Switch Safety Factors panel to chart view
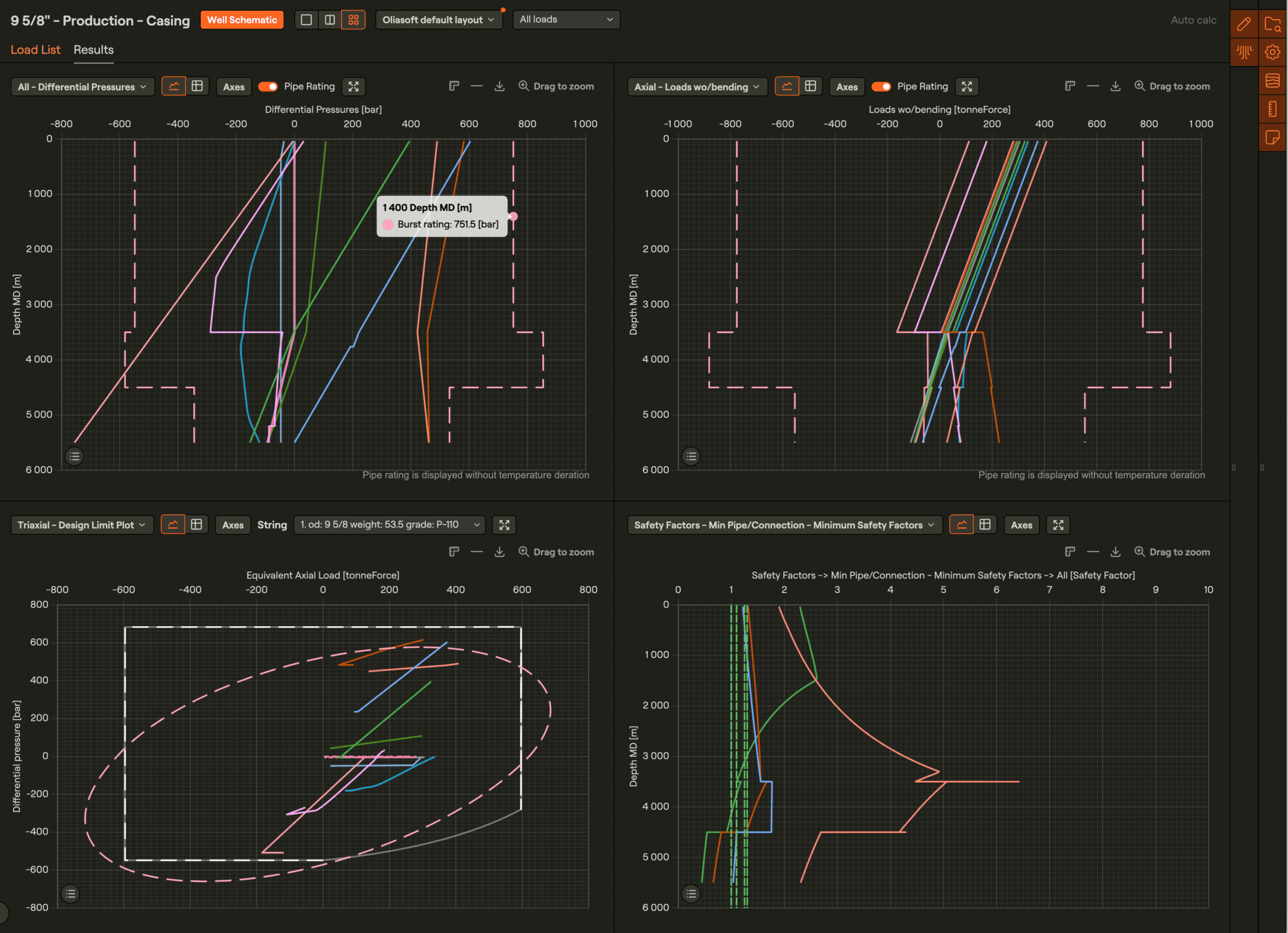The image size is (1288, 933). [962, 525]
